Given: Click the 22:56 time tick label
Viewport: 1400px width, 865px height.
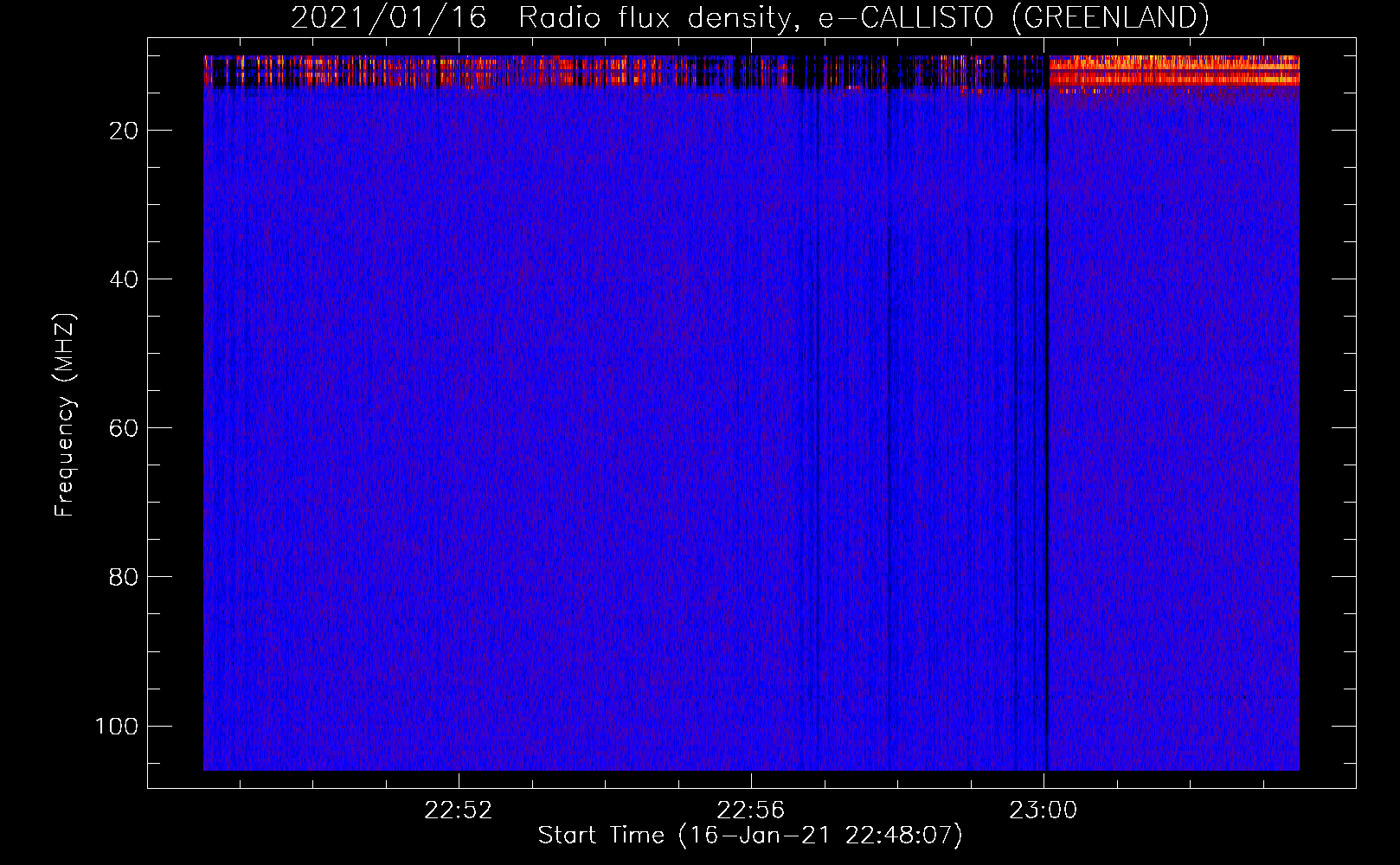Looking at the screenshot, I should tap(751, 811).
